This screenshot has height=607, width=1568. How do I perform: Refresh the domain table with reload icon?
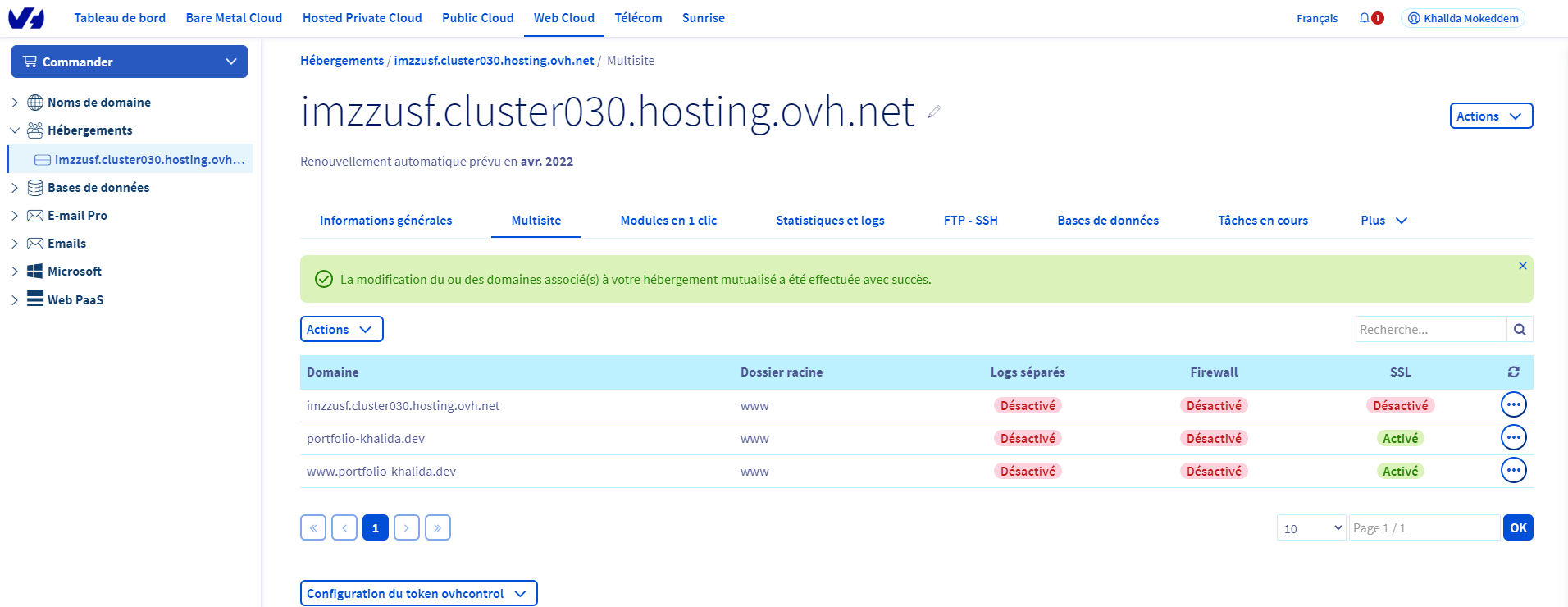coord(1513,372)
